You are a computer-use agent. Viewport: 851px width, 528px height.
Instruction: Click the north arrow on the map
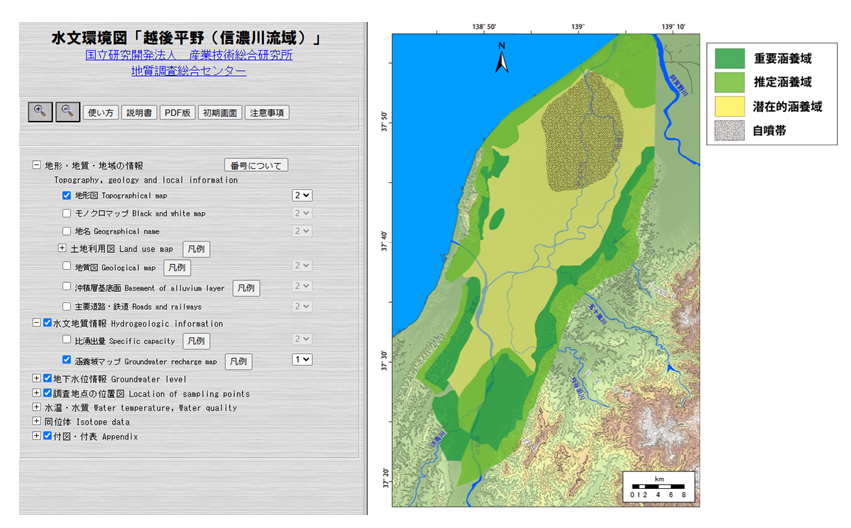(x=502, y=58)
